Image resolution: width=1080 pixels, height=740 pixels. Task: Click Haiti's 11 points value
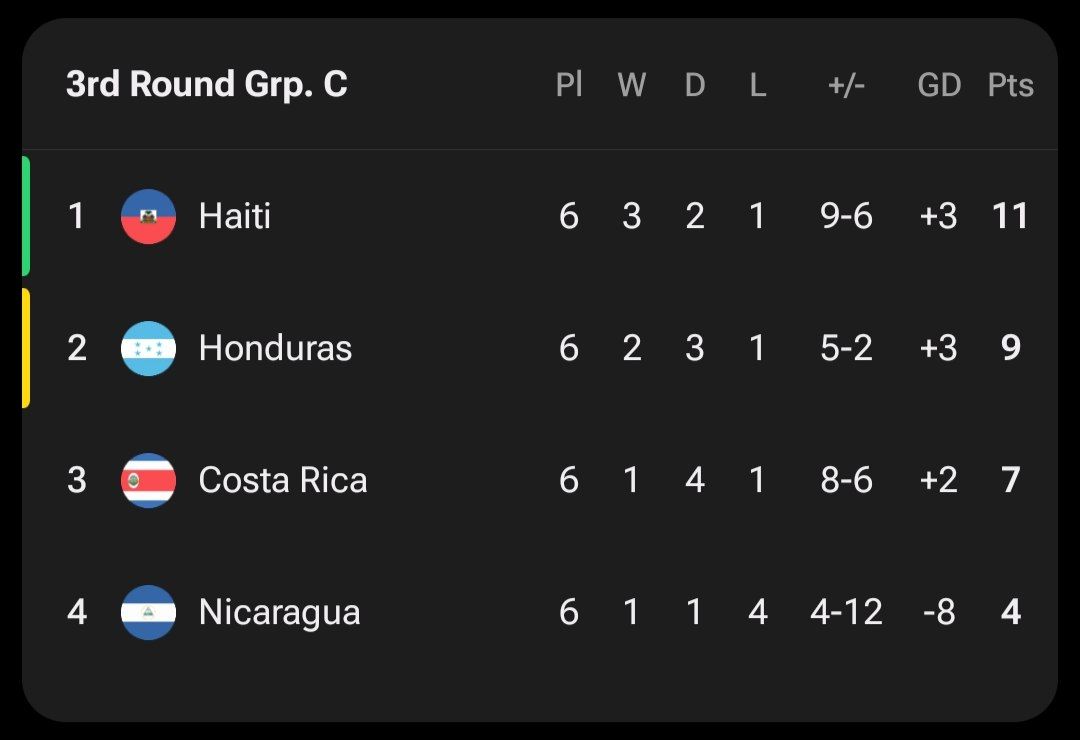1010,216
